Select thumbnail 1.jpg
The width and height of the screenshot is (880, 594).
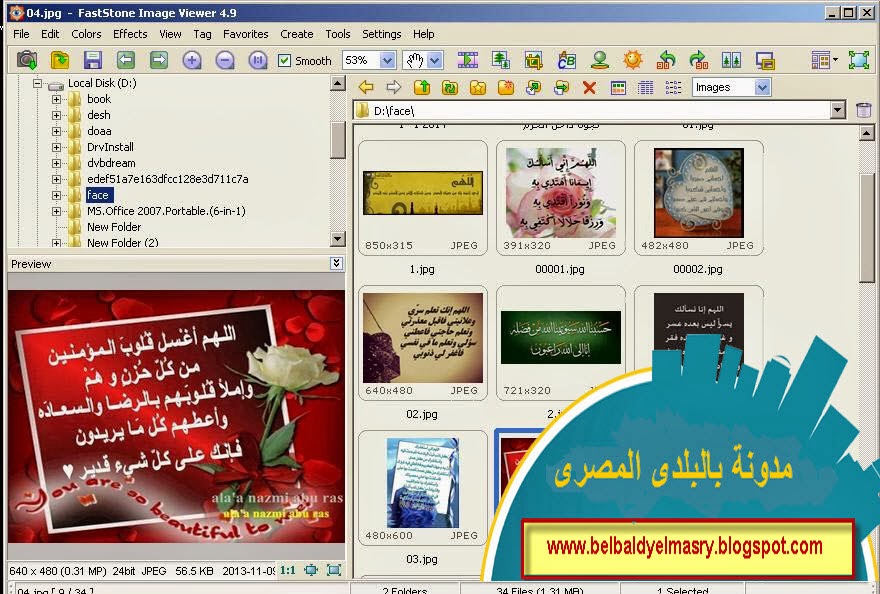423,198
